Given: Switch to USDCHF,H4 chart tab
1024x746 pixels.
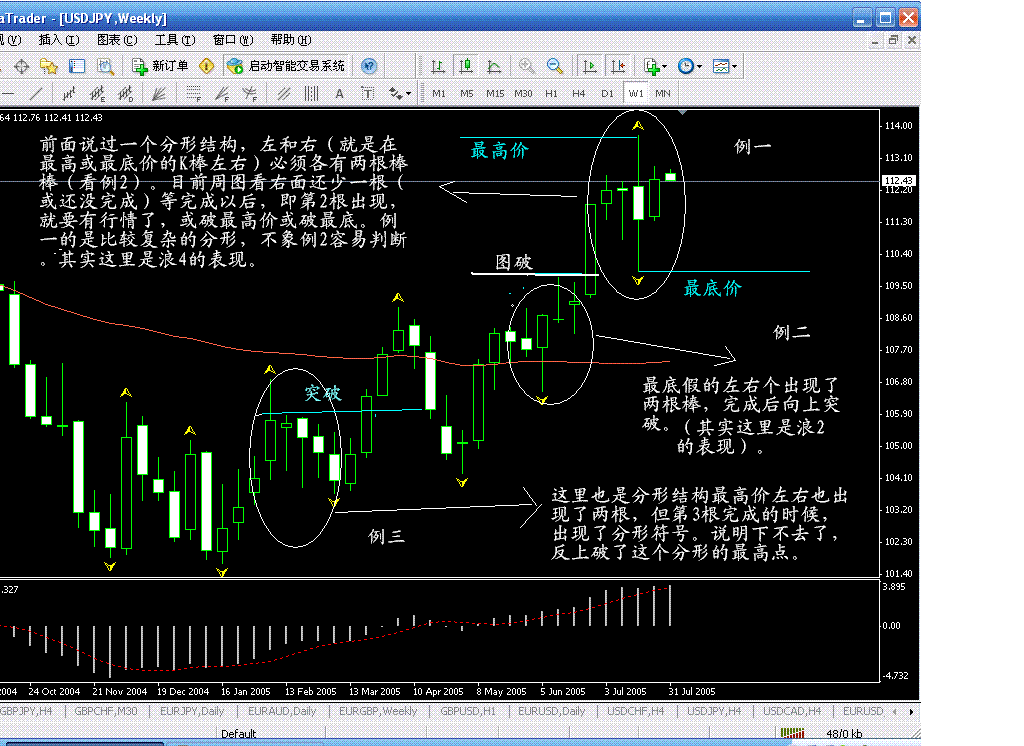Looking at the screenshot, I should click(x=635, y=711).
